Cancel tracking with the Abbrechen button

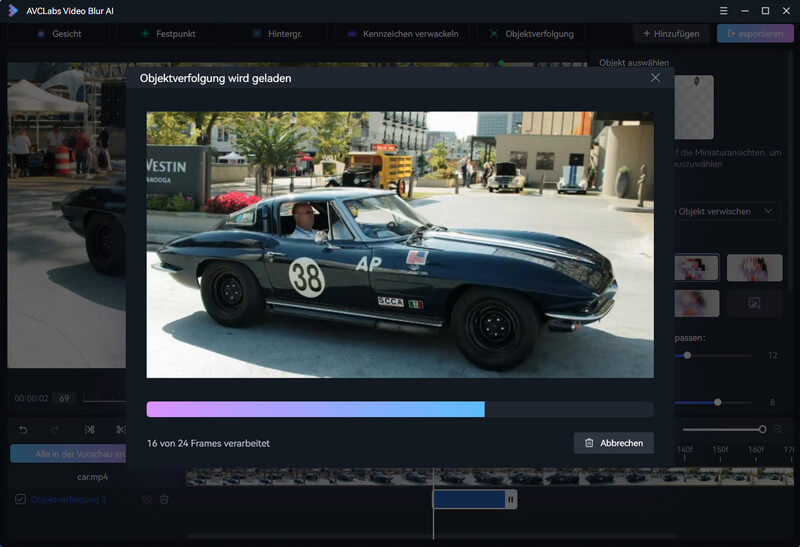(614, 443)
